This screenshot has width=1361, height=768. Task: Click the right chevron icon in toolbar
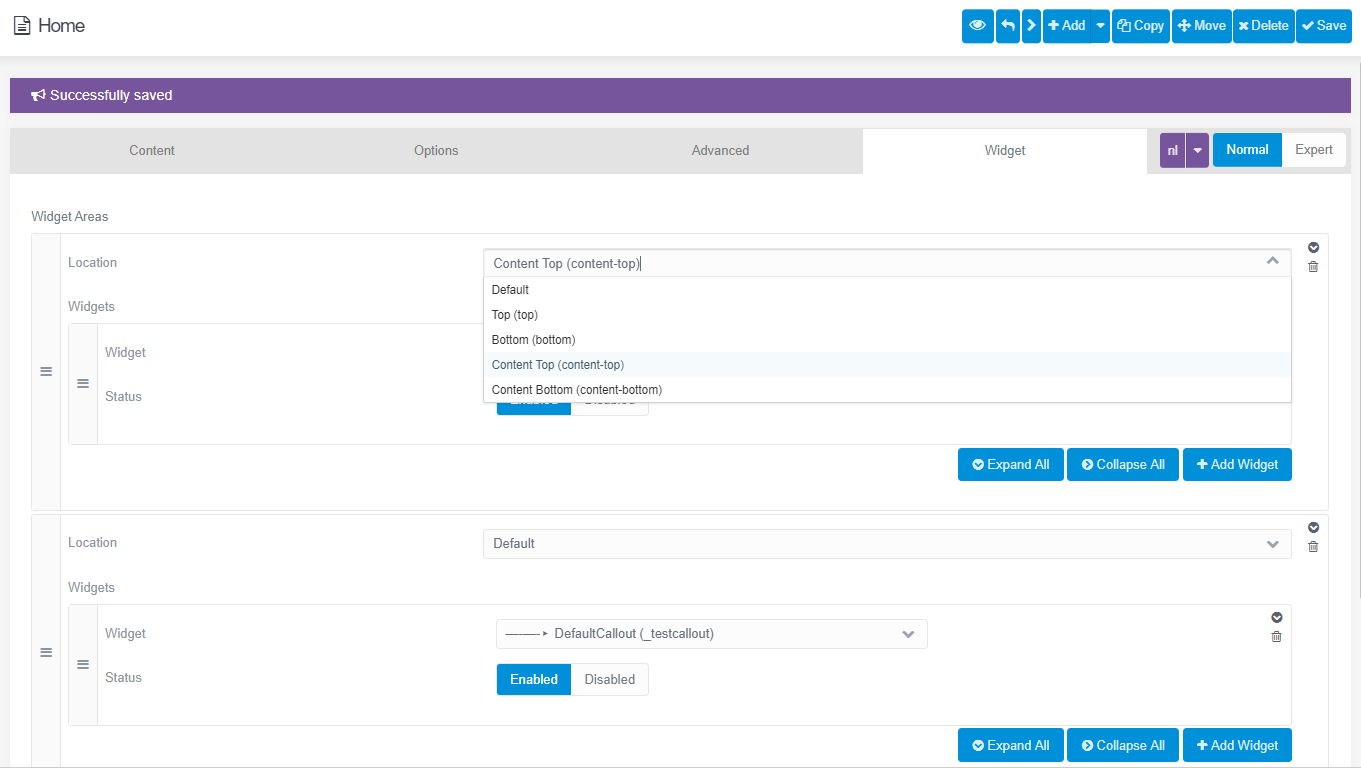click(1031, 26)
